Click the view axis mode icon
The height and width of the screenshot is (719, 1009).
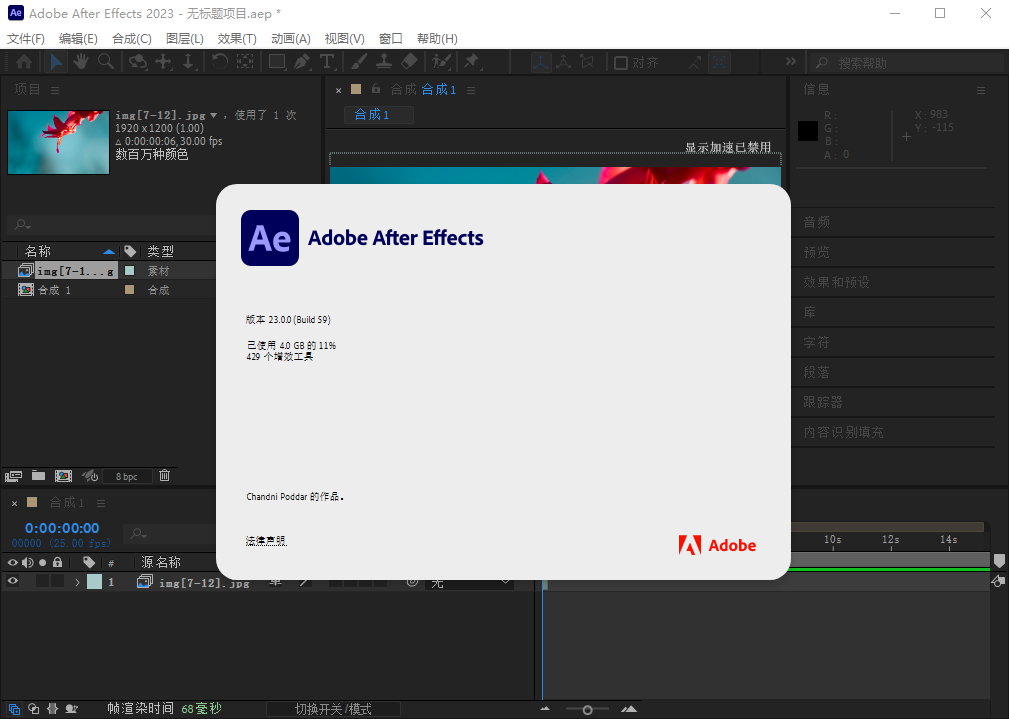(x=587, y=62)
